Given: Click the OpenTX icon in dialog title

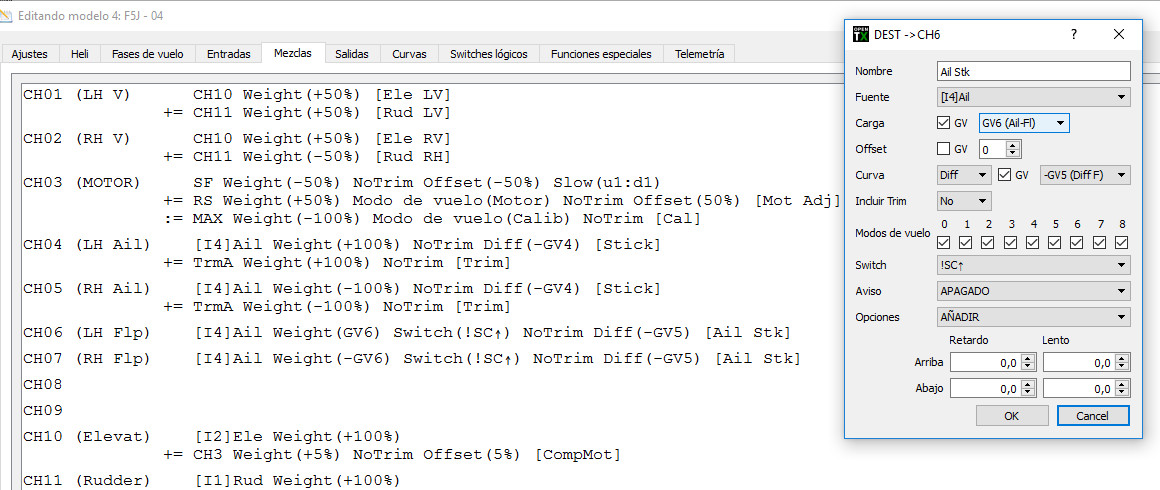Looking at the screenshot, I should coord(860,34).
